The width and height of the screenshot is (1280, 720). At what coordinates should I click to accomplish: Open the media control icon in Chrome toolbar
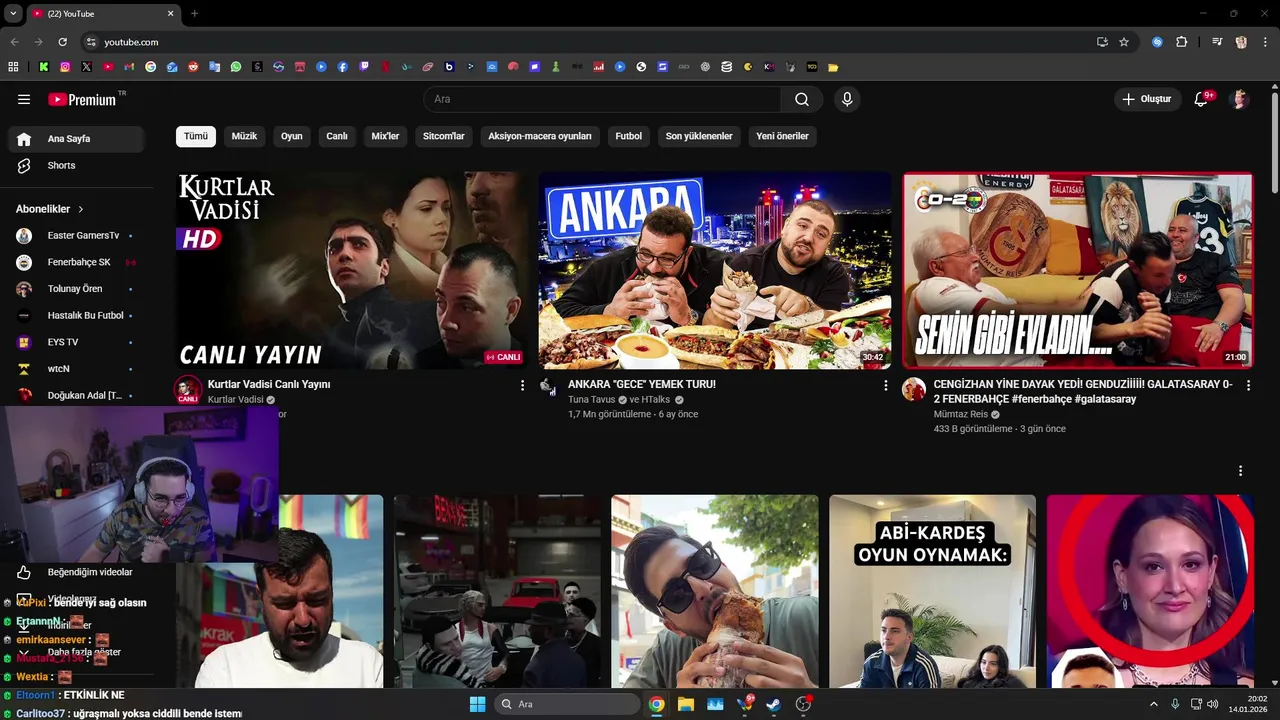click(x=1217, y=42)
